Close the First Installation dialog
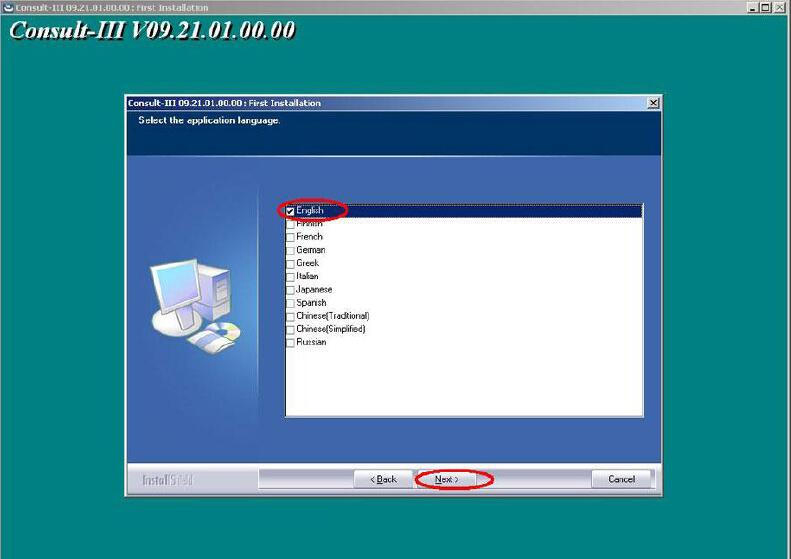791x559 pixels. pyautogui.click(x=653, y=103)
